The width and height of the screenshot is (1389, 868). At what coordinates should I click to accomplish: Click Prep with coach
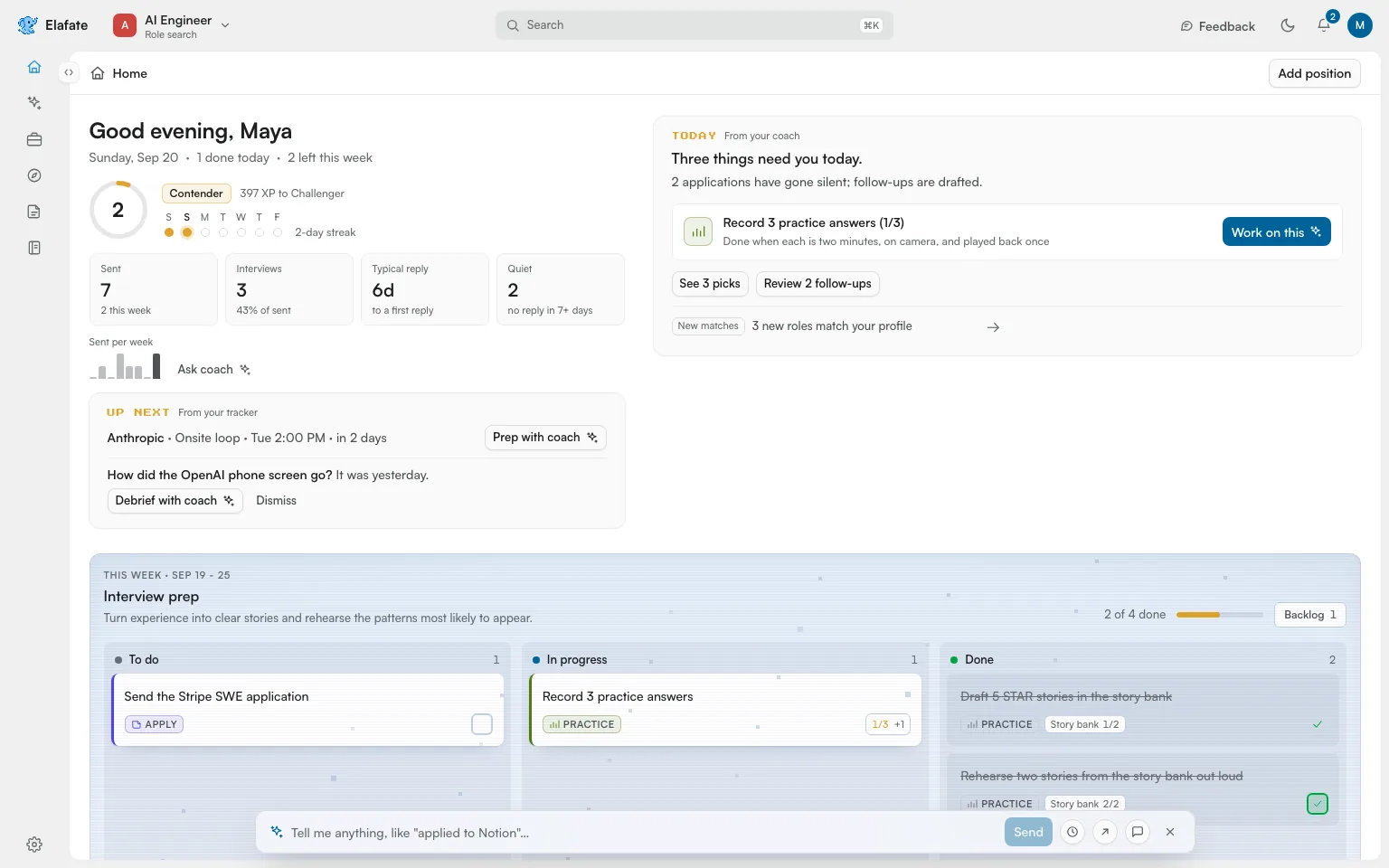pyautogui.click(x=545, y=438)
